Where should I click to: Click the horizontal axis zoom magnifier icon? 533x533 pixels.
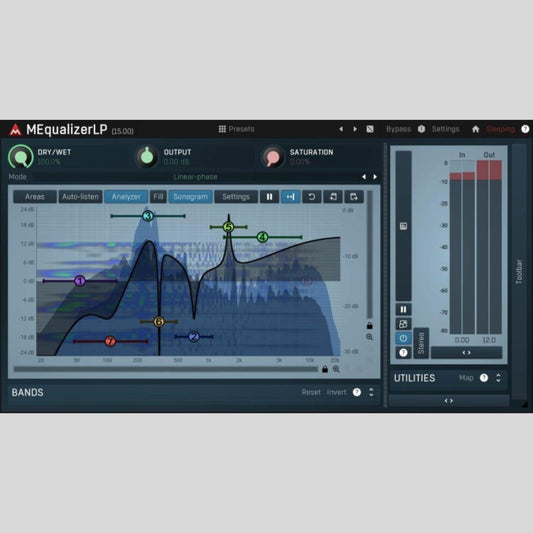[x=336, y=369]
